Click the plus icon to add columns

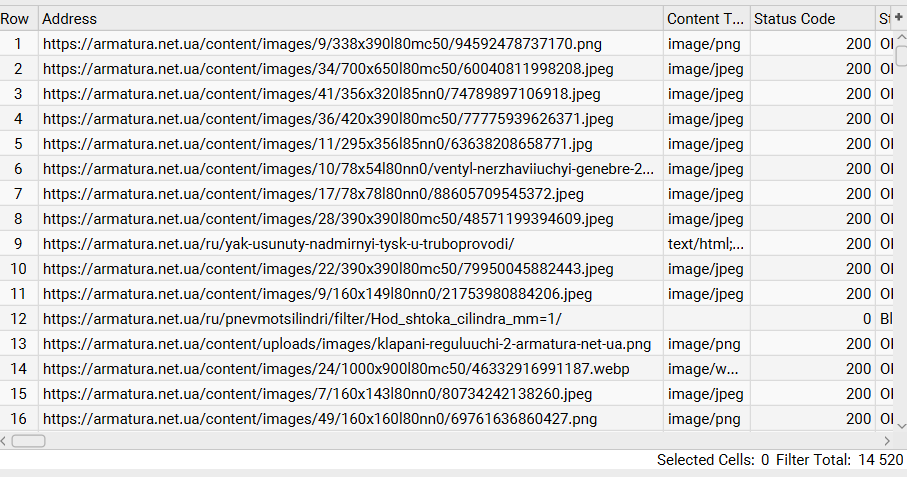pos(898,18)
